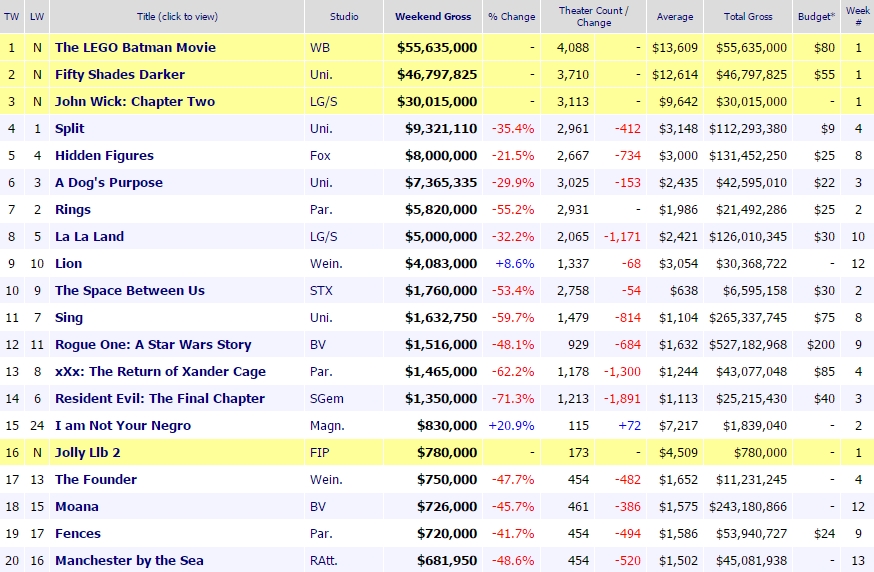Sort by Title (click to view) header
The height and width of the screenshot is (572, 874).
(177, 17)
